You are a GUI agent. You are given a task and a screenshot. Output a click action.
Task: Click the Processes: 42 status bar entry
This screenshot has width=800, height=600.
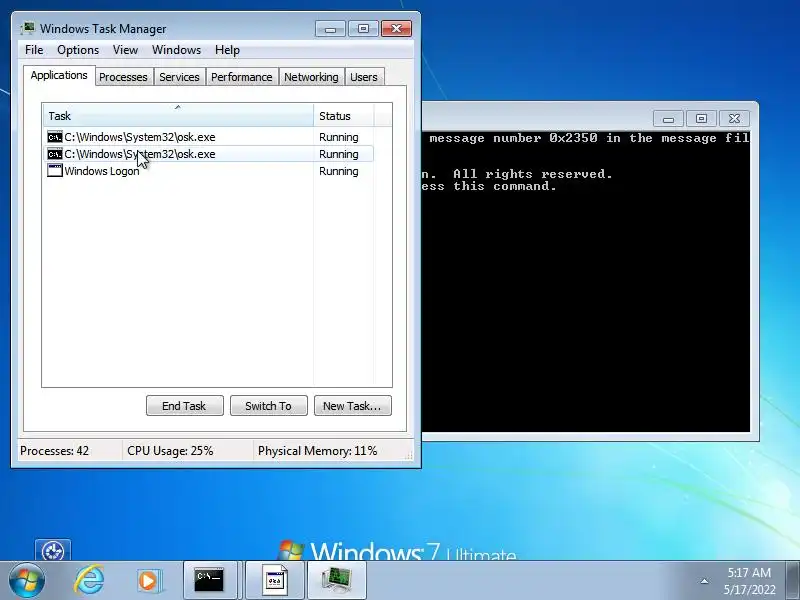pos(55,451)
